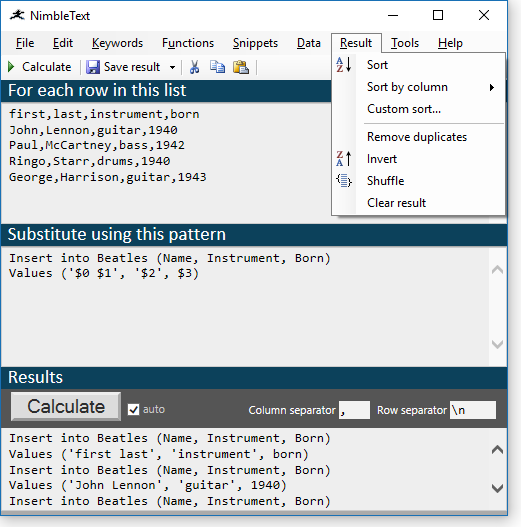Click pattern line starting 'Values ('$0 $1''

[x=104, y=273]
